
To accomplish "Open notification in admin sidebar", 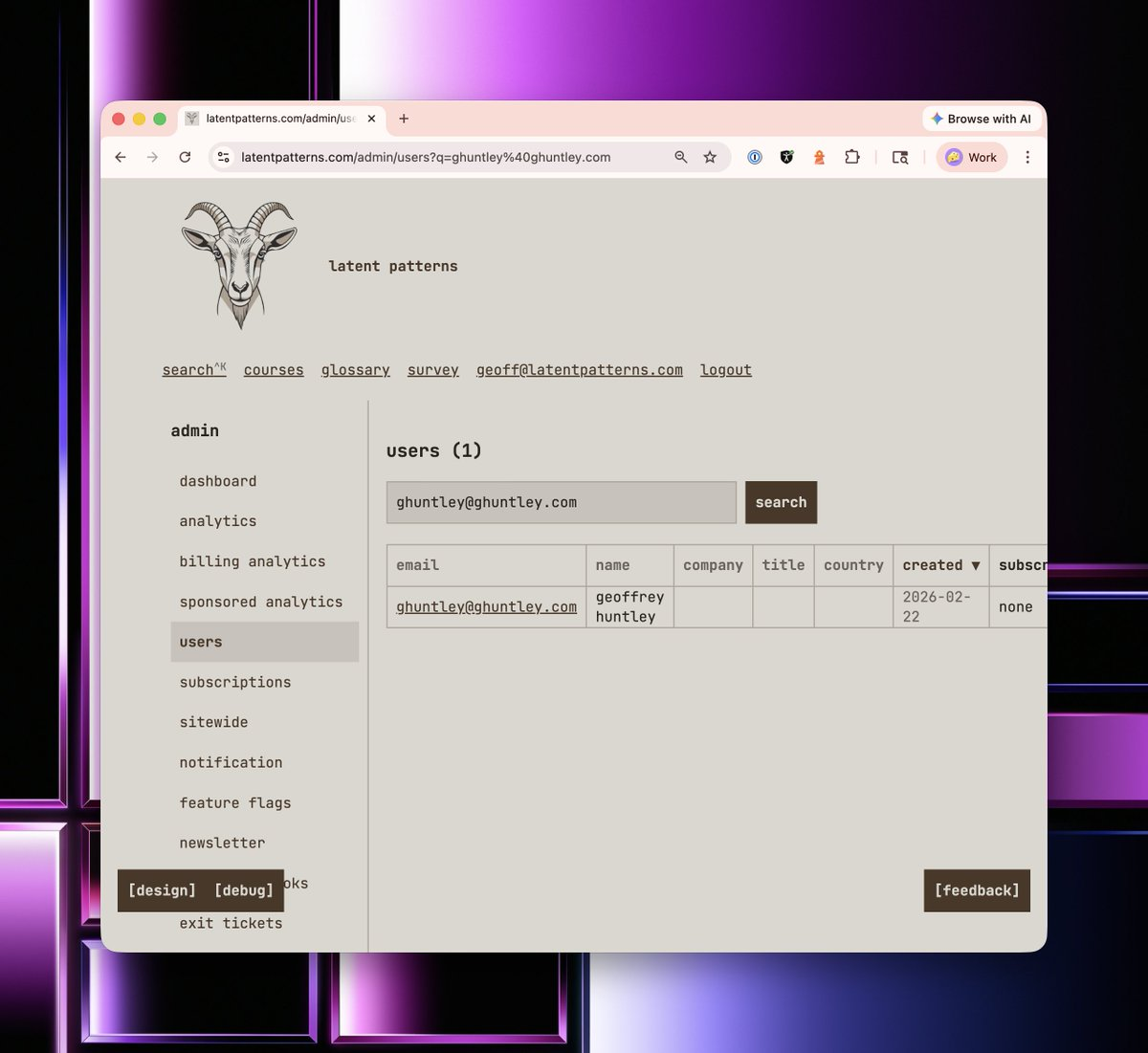I will pos(264,762).
